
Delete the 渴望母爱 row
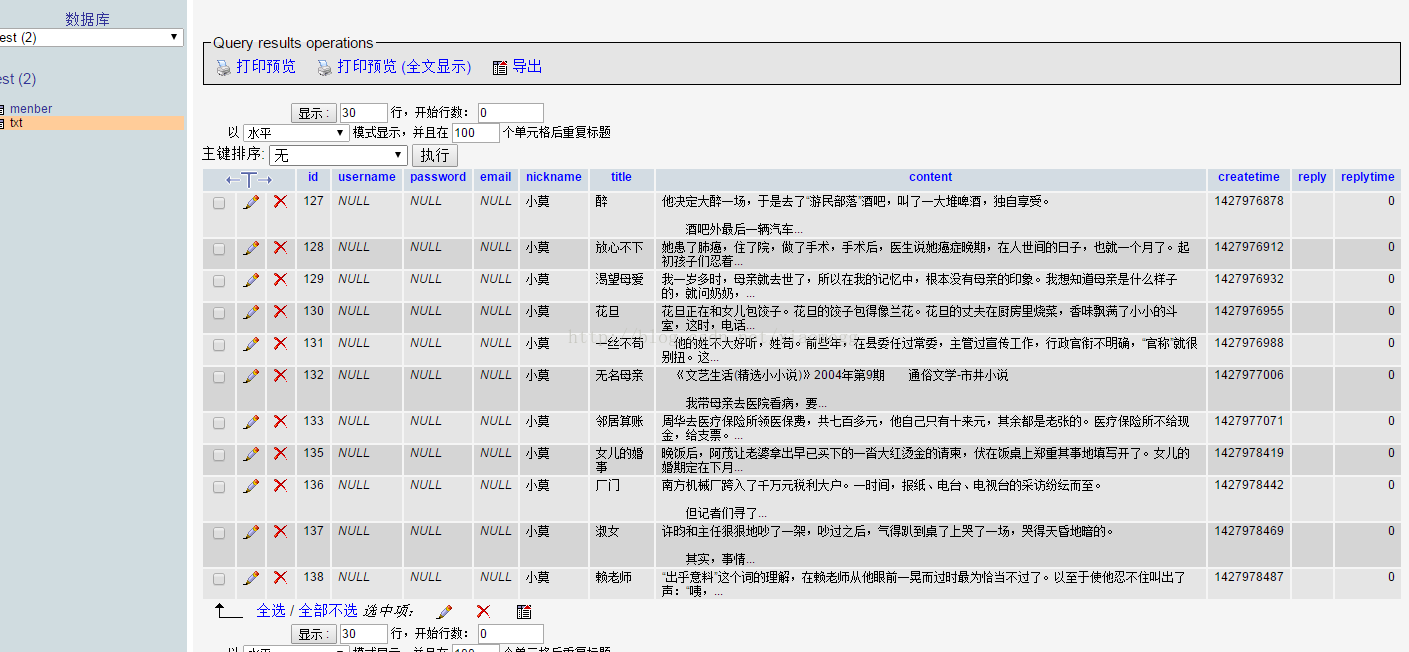pos(280,279)
